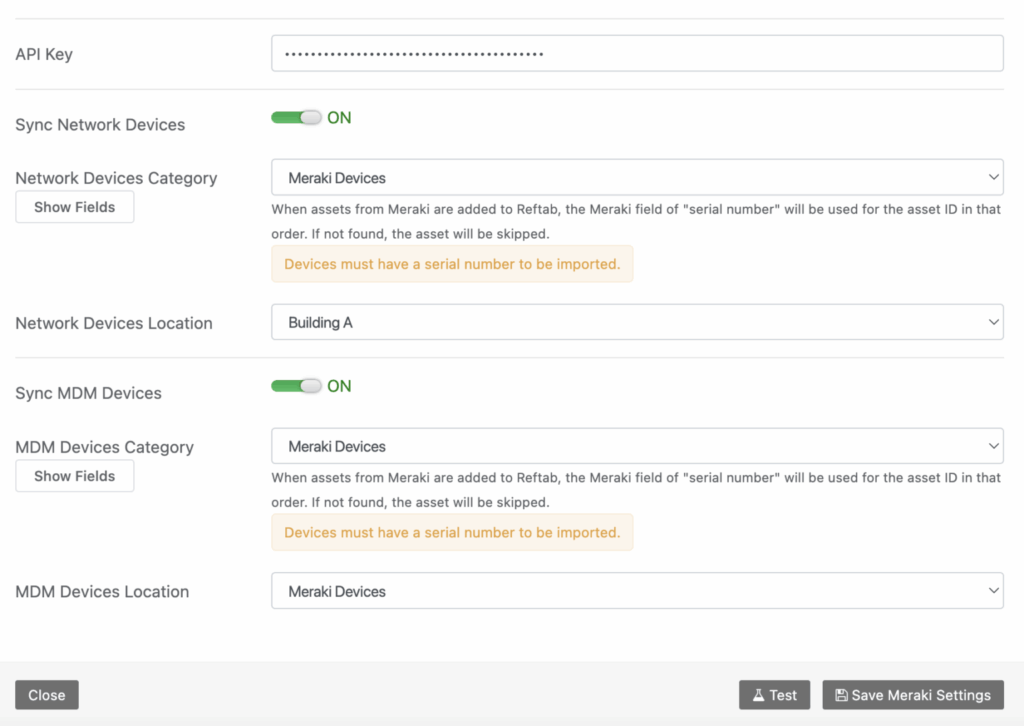Open the MDM Devices Category dropdown

tap(637, 446)
